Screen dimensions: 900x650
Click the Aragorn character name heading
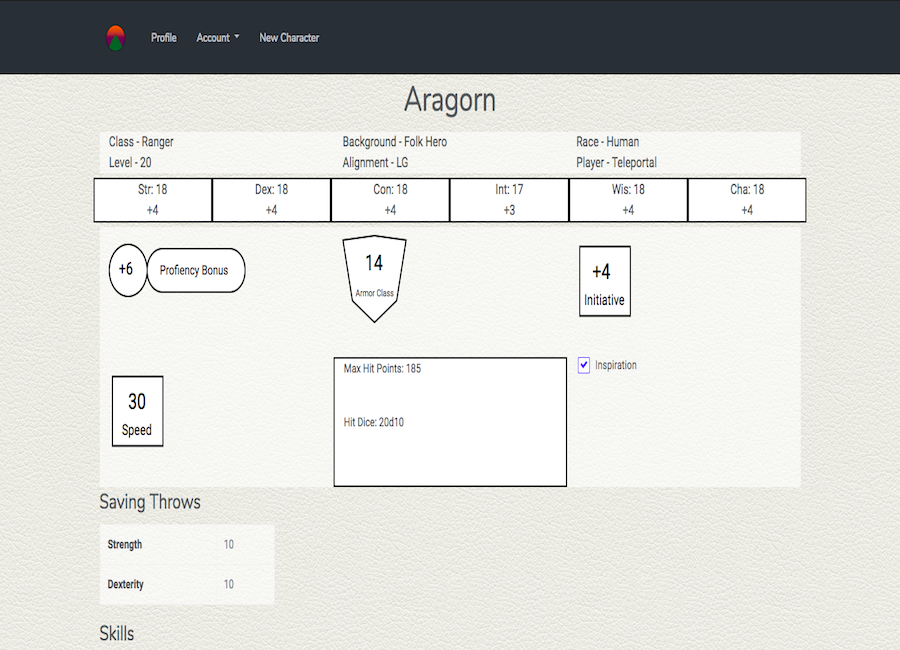(x=449, y=100)
